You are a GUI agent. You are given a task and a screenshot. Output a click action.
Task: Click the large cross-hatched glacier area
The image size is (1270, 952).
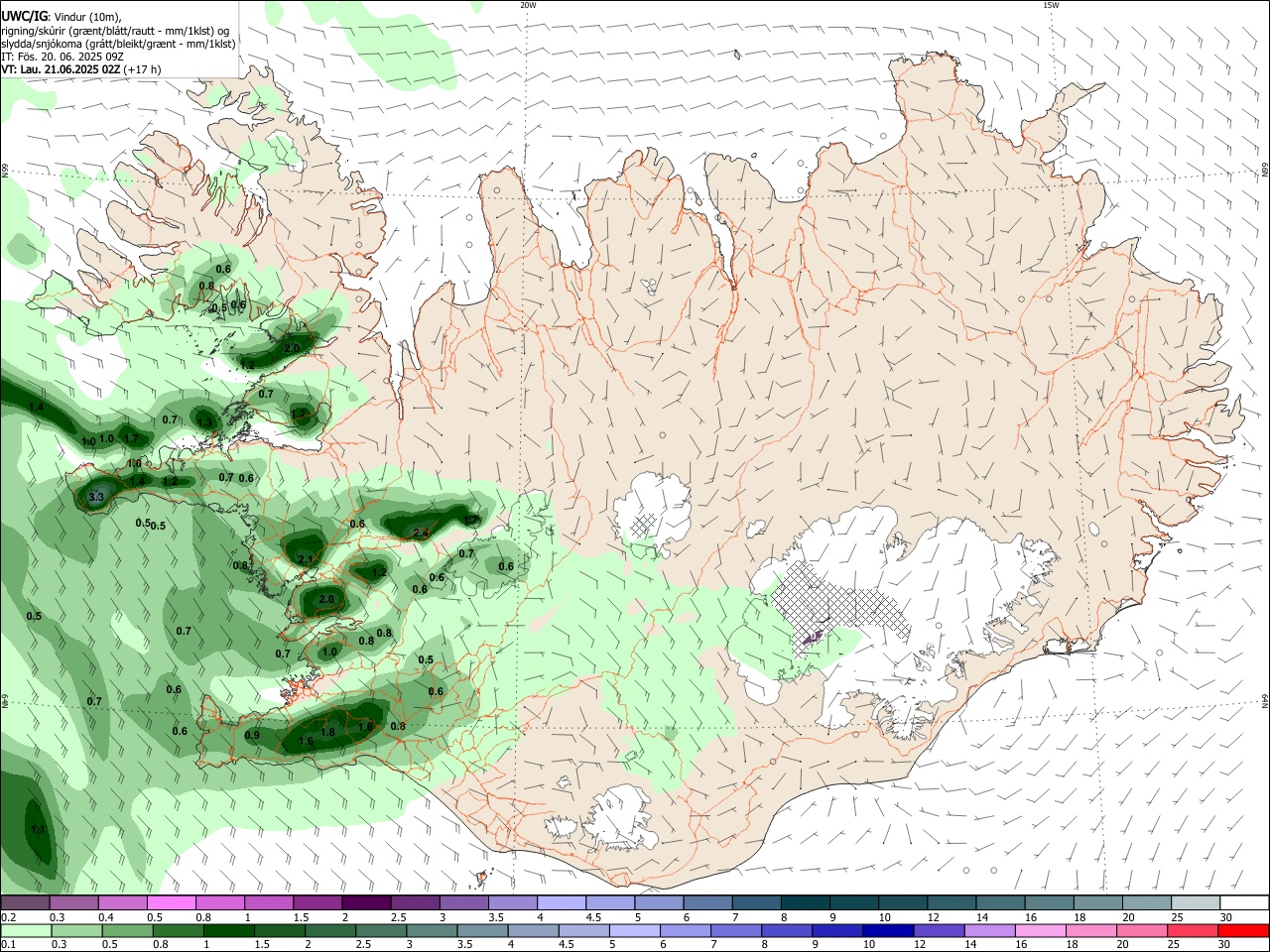838,607
